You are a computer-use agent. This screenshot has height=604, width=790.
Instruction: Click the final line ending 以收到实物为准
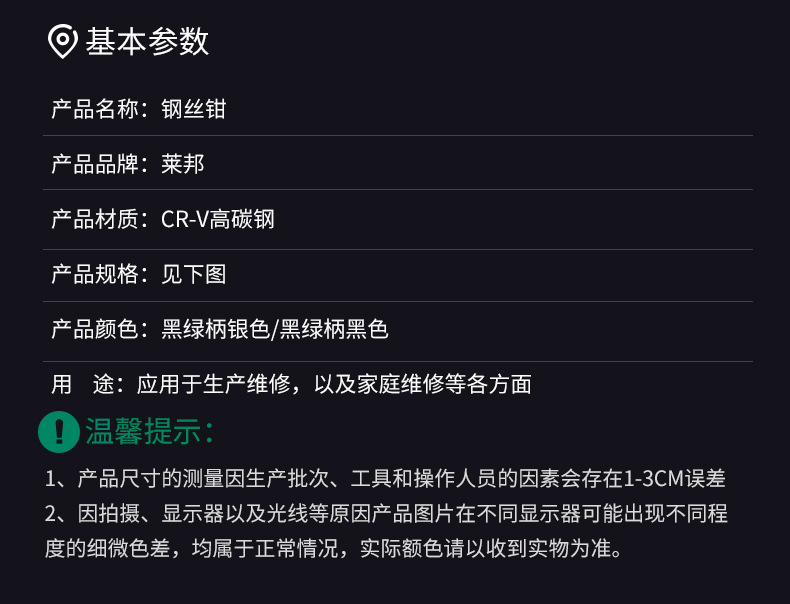click(334, 549)
